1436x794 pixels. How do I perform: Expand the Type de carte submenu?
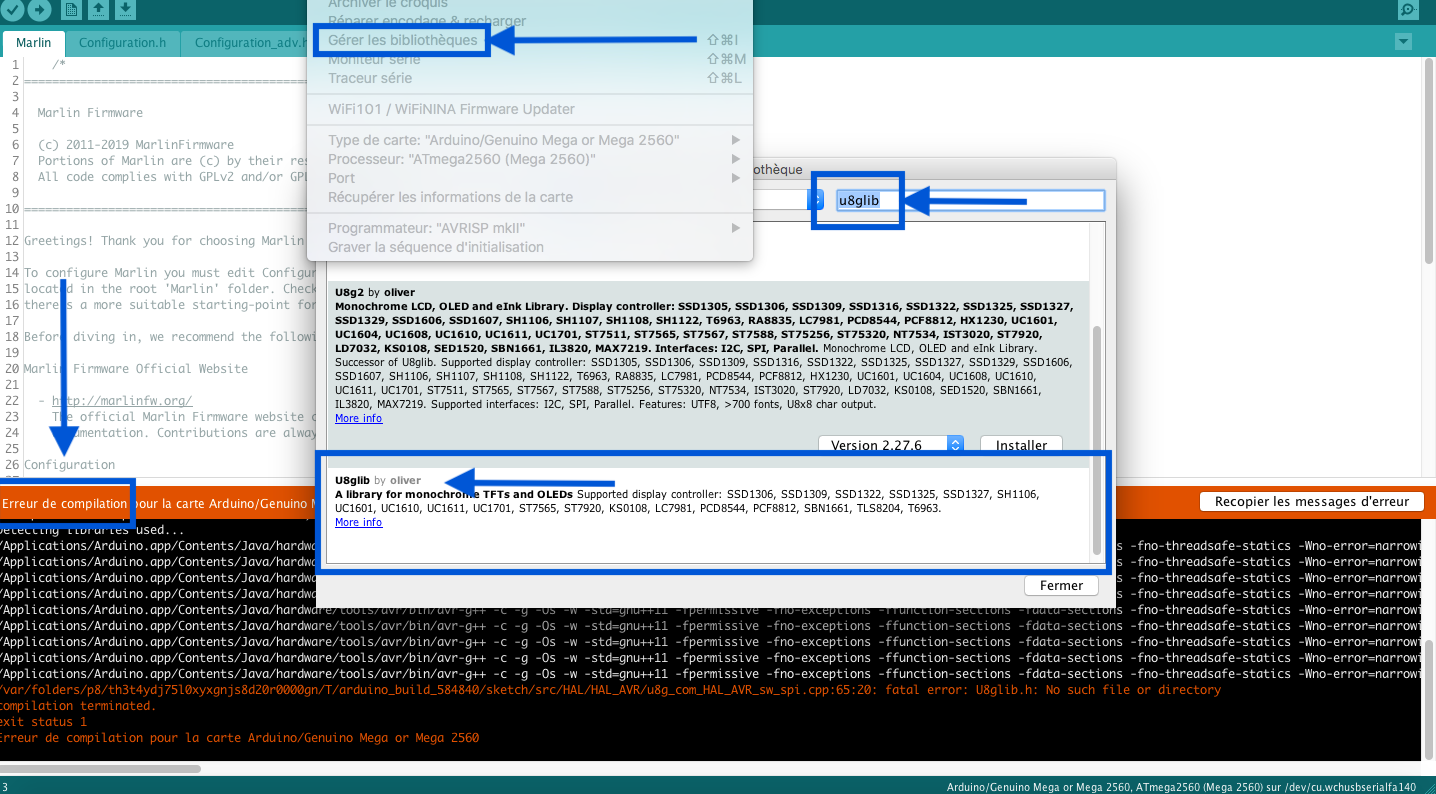pyautogui.click(x=530, y=140)
